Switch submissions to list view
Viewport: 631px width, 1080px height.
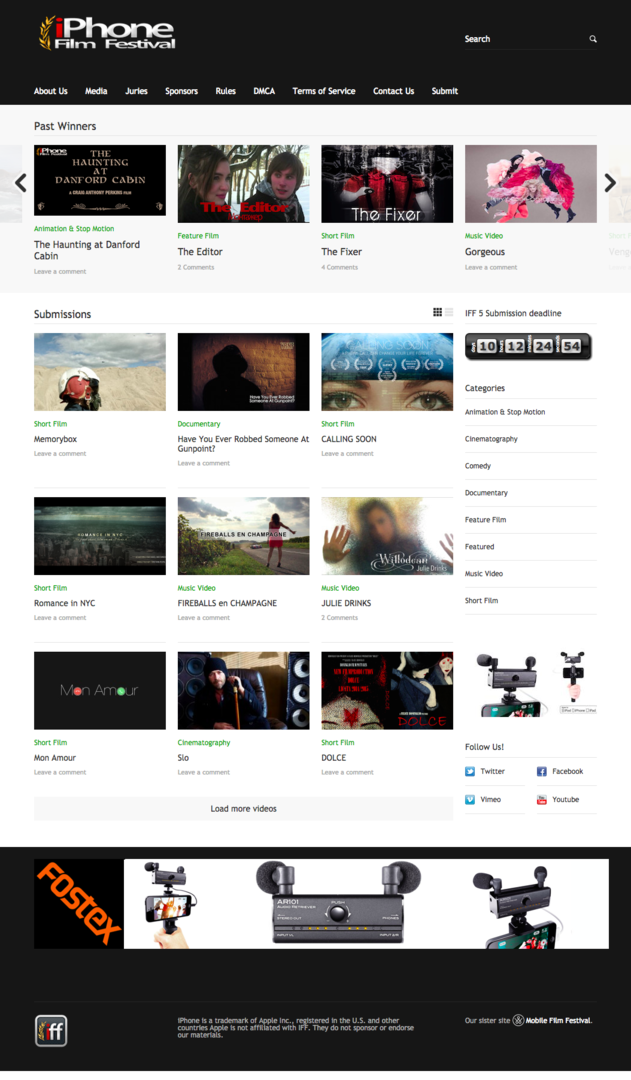[x=449, y=312]
